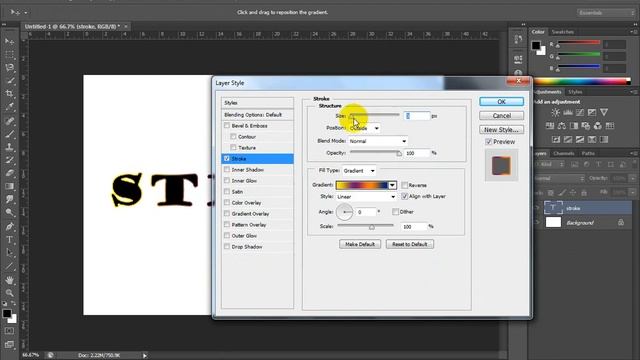Enable the Drop Shadow checkbox
The width and height of the screenshot is (640, 360).
pos(227,247)
